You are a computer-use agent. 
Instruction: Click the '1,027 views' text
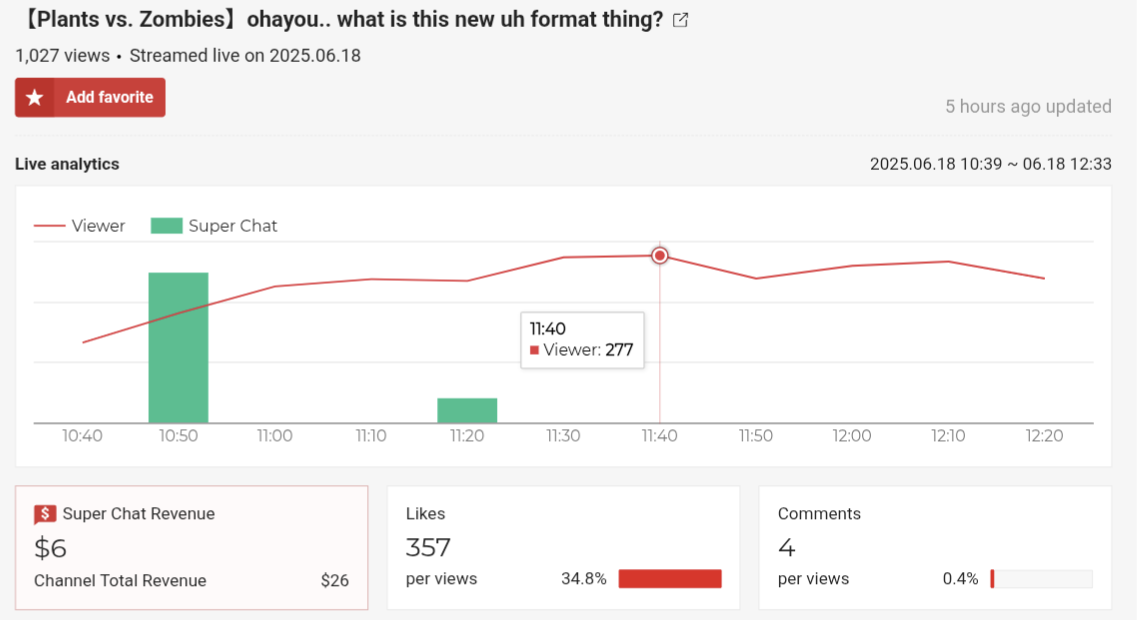point(62,56)
